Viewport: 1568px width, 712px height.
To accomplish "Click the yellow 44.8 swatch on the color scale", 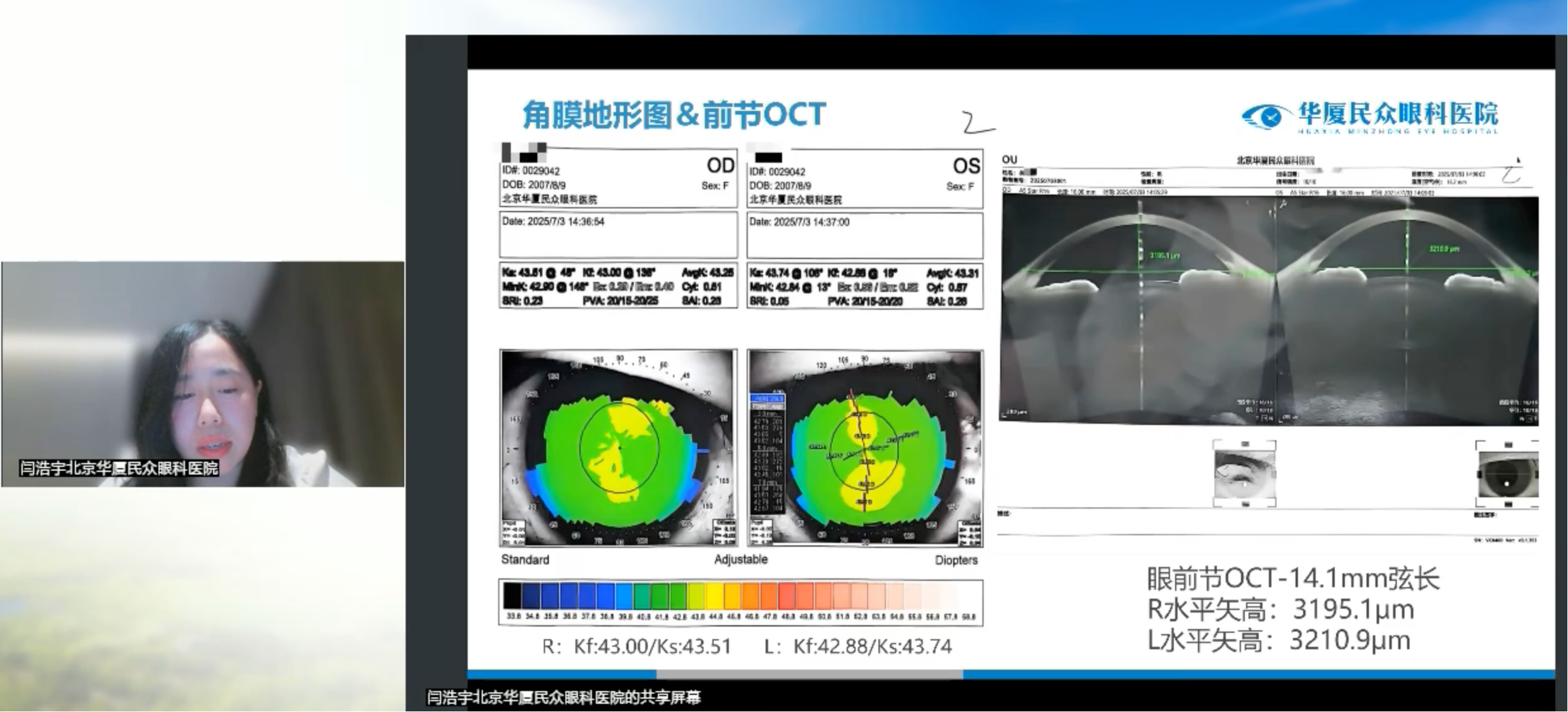I will pos(715,597).
